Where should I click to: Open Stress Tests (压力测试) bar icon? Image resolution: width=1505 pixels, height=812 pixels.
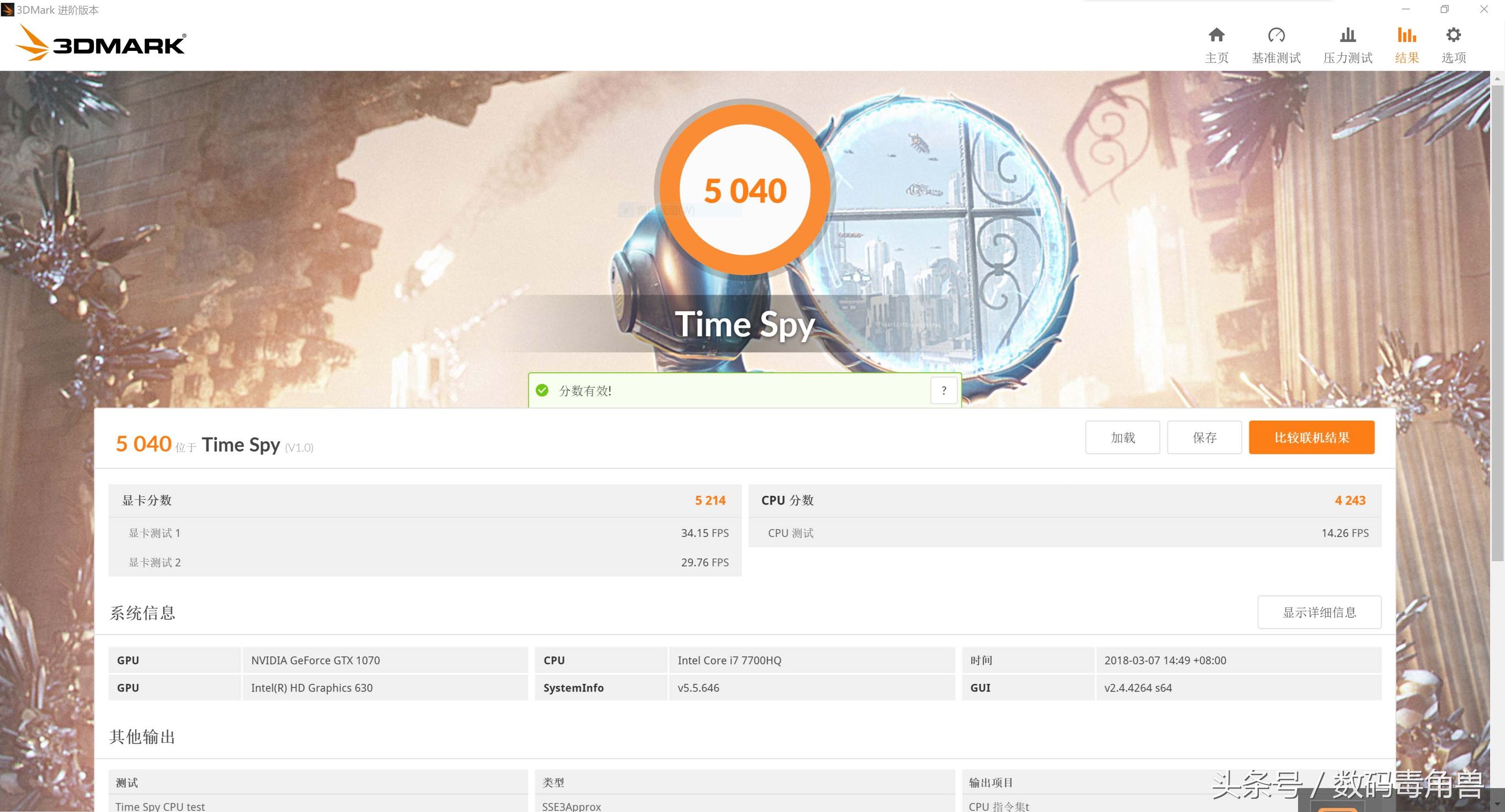click(1348, 35)
